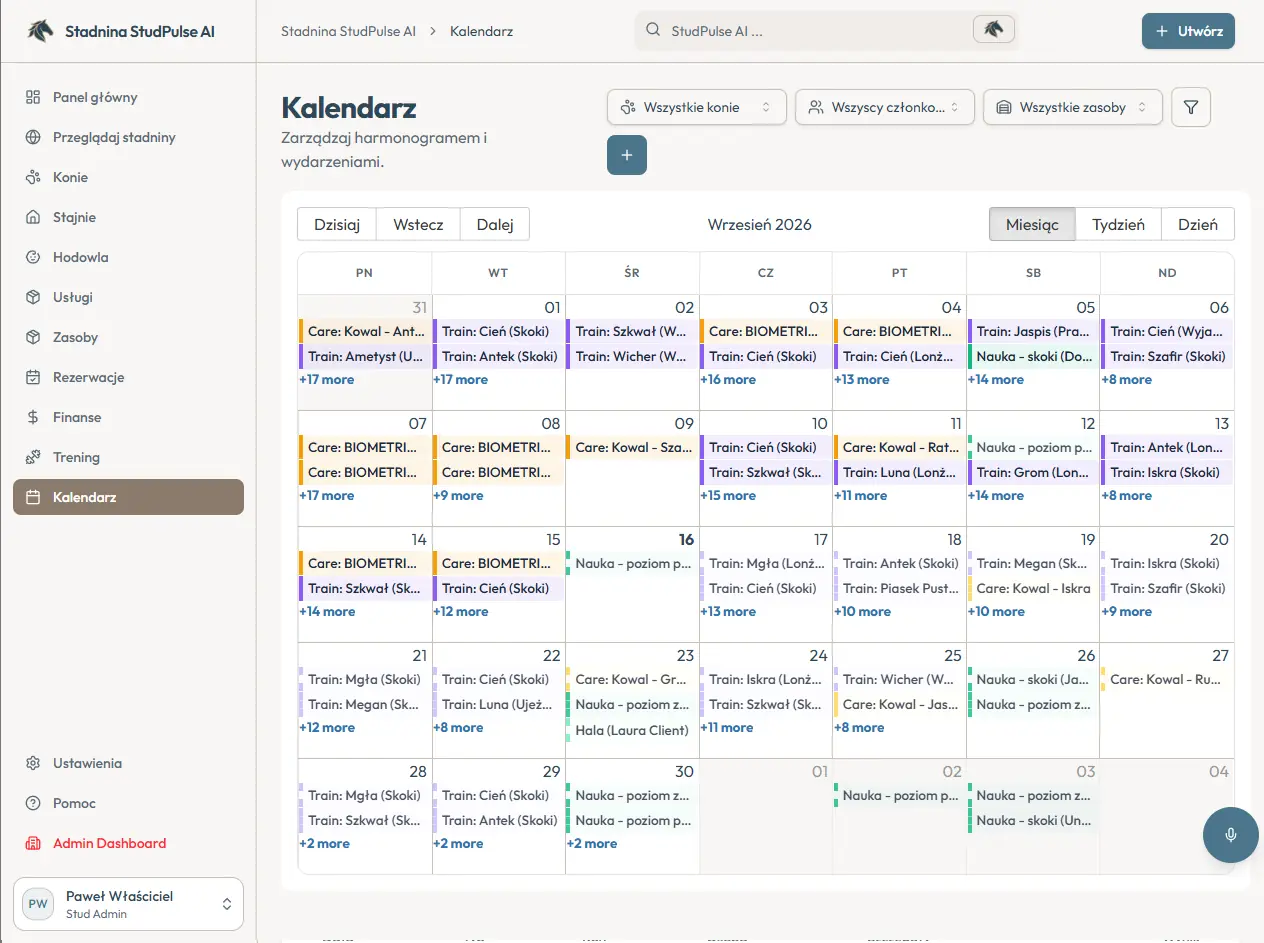Go back with the Wstecz button

pos(418,224)
